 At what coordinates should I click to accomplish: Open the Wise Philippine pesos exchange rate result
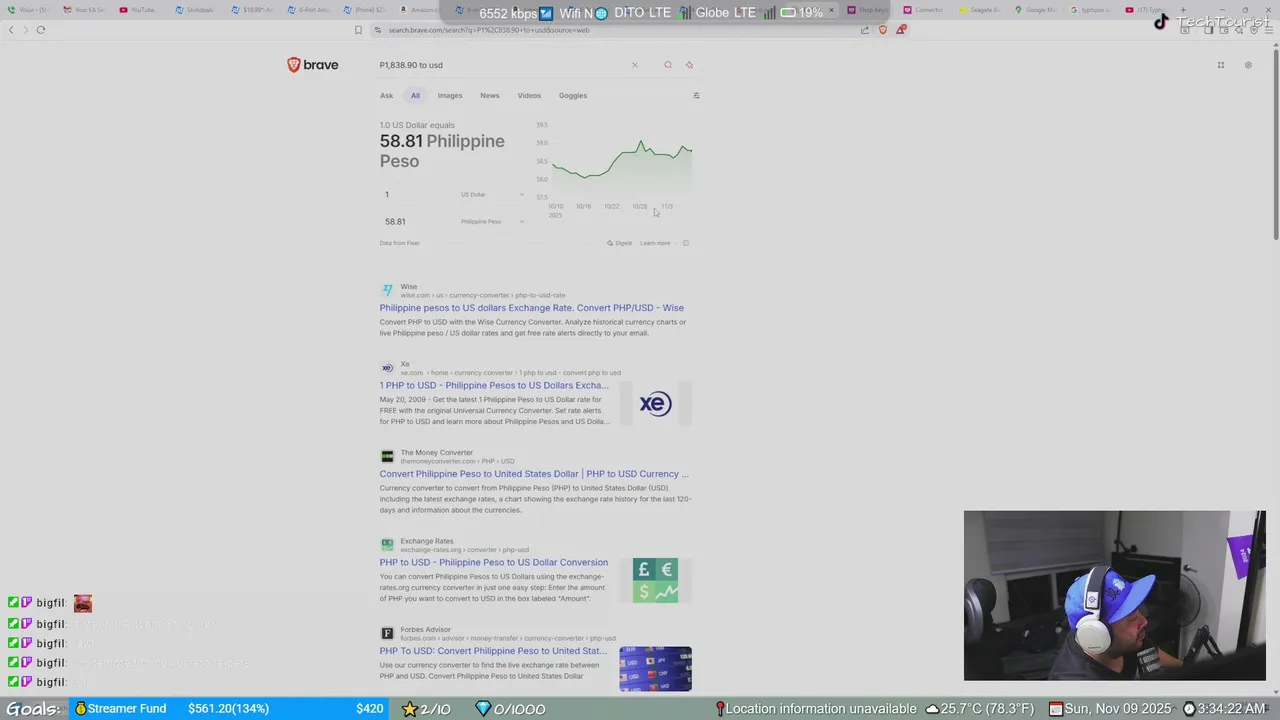[x=531, y=308]
